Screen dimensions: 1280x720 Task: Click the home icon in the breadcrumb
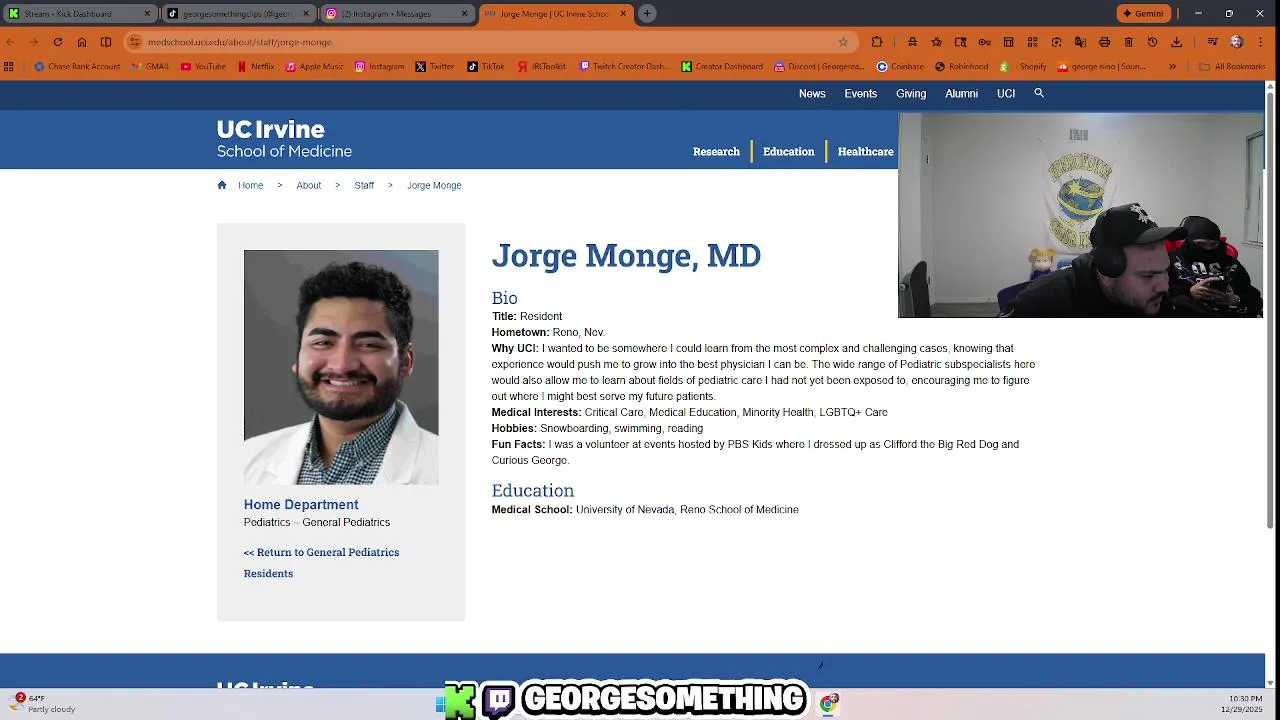222,185
